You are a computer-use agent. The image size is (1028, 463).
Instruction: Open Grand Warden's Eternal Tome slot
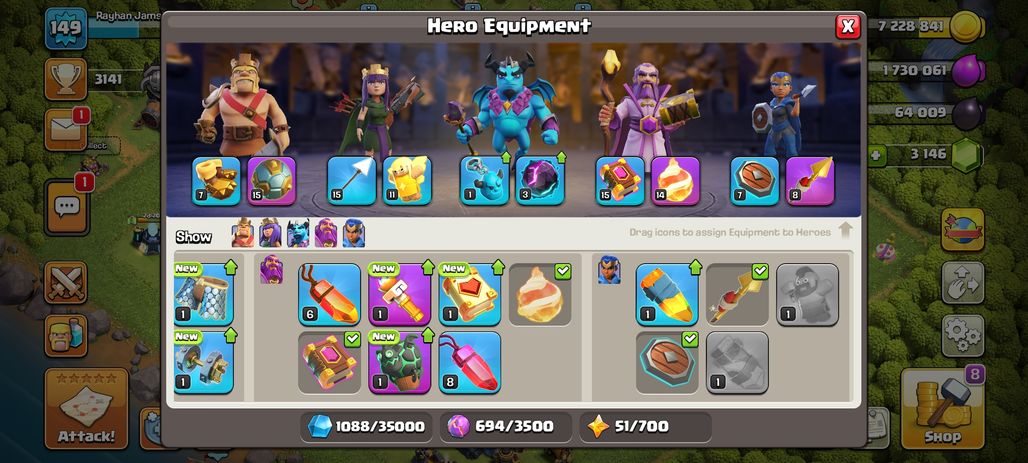(620, 181)
